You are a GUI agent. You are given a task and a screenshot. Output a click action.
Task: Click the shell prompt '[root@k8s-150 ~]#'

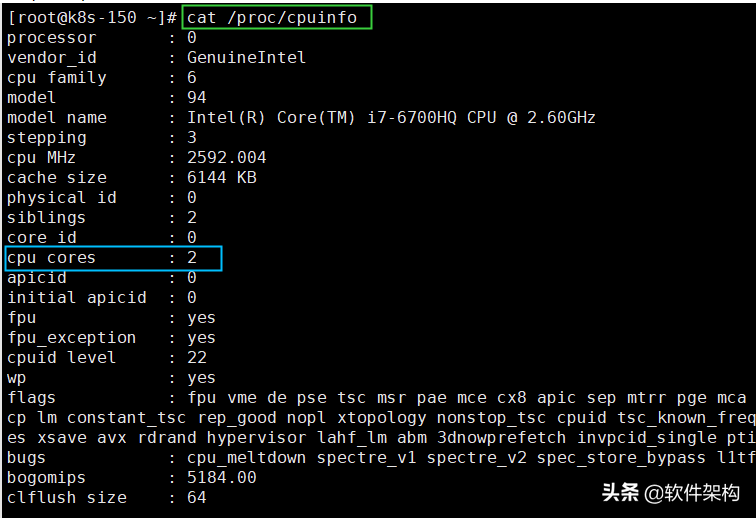click(x=93, y=18)
